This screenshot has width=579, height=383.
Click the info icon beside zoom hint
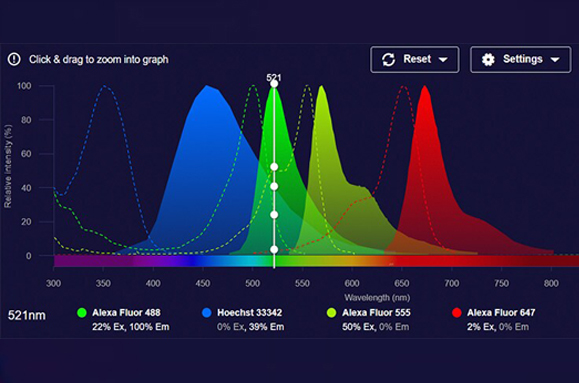coord(14,59)
